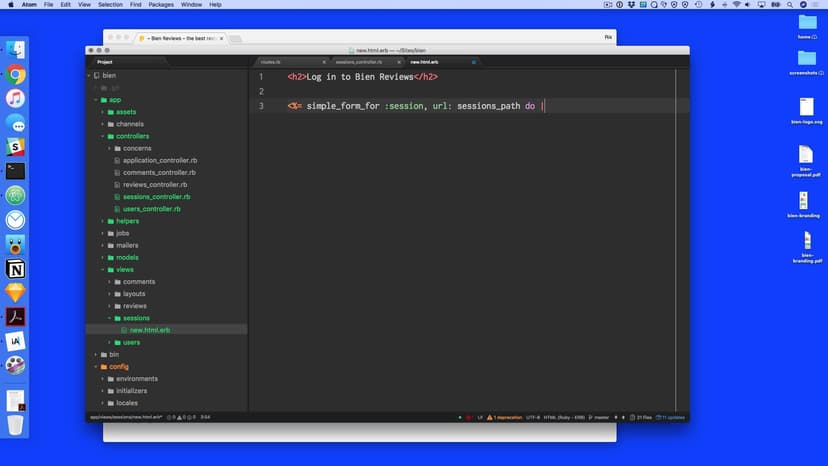
Task: Open the Packages menu
Action: pyautogui.click(x=160, y=5)
